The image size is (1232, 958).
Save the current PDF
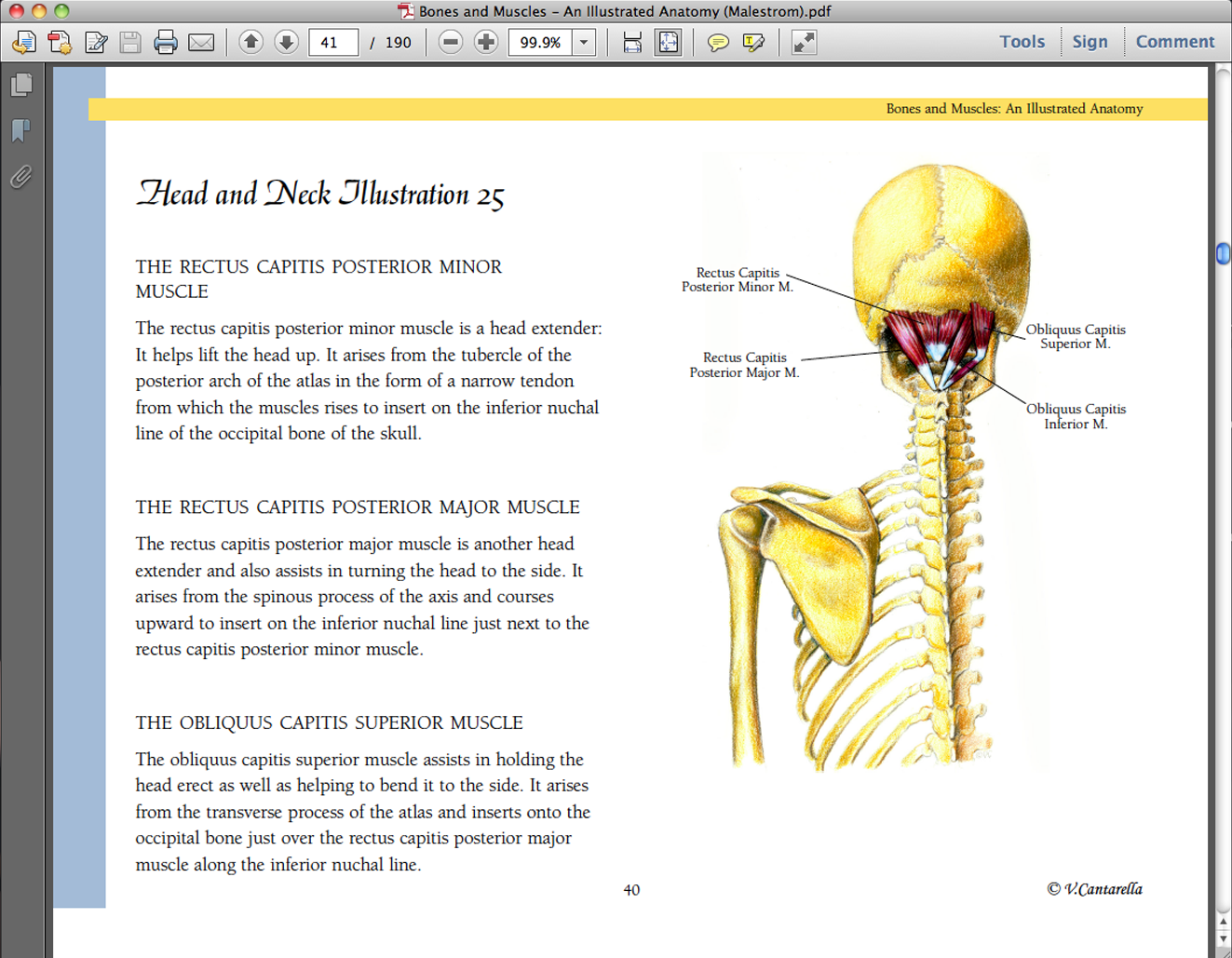[130, 42]
